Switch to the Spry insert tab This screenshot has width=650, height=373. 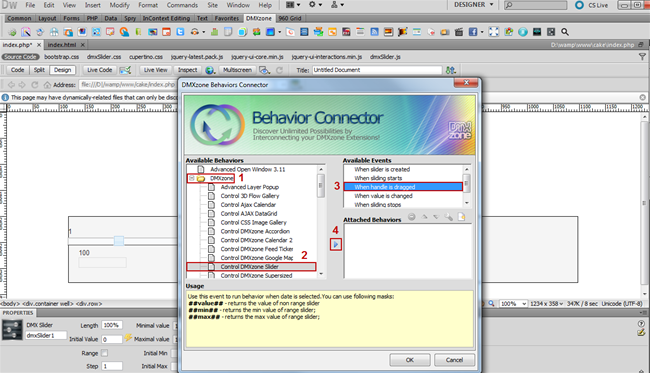coord(130,18)
